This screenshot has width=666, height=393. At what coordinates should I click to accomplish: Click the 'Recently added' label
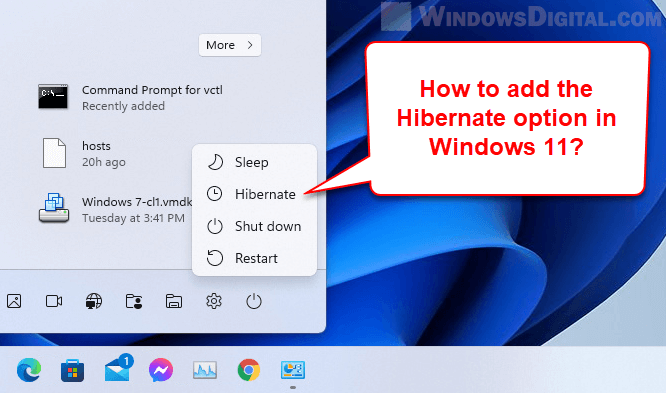[x=123, y=106]
